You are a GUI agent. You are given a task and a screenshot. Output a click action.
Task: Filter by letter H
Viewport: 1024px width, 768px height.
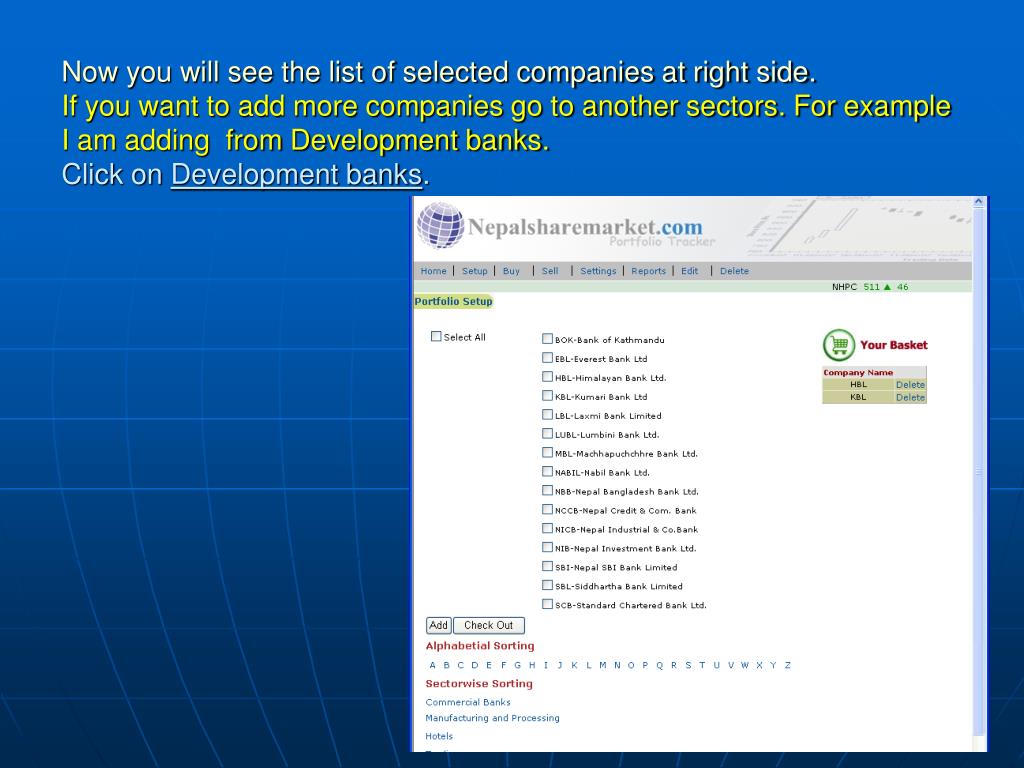[x=532, y=665]
